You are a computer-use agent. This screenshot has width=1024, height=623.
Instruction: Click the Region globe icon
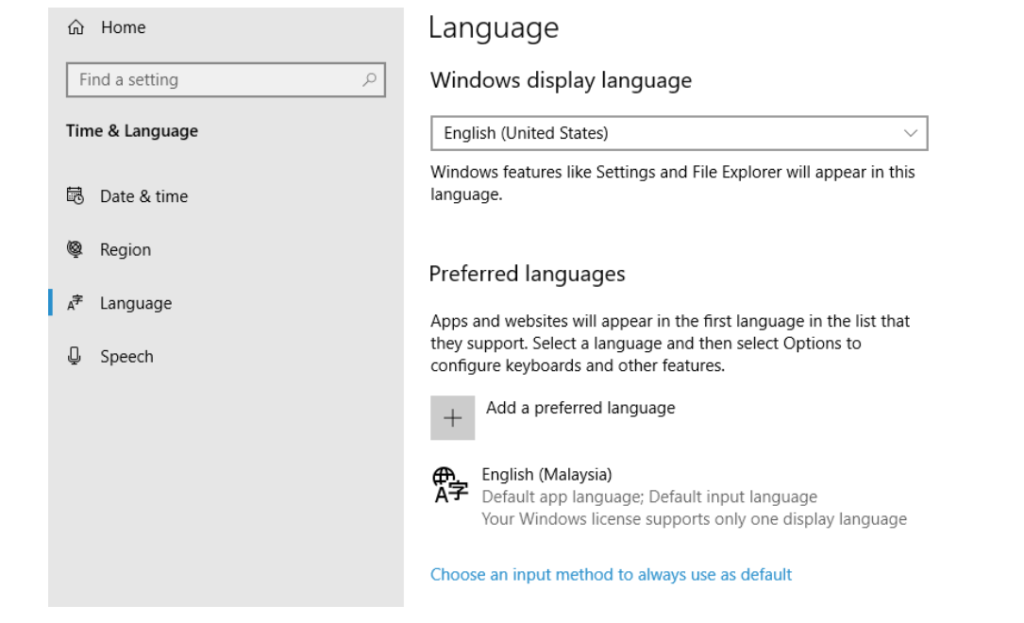tap(75, 249)
